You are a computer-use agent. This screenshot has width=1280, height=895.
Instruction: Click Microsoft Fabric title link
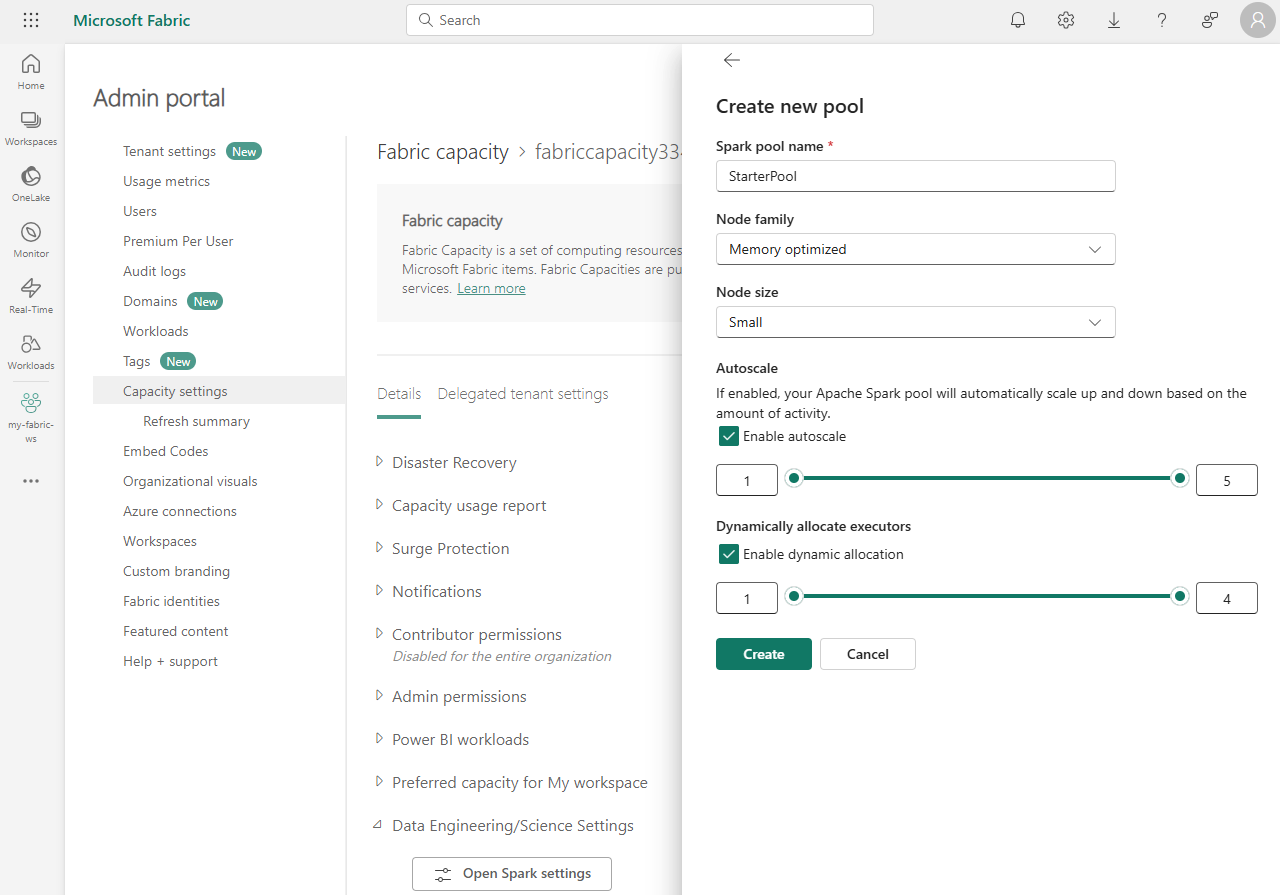(x=132, y=20)
